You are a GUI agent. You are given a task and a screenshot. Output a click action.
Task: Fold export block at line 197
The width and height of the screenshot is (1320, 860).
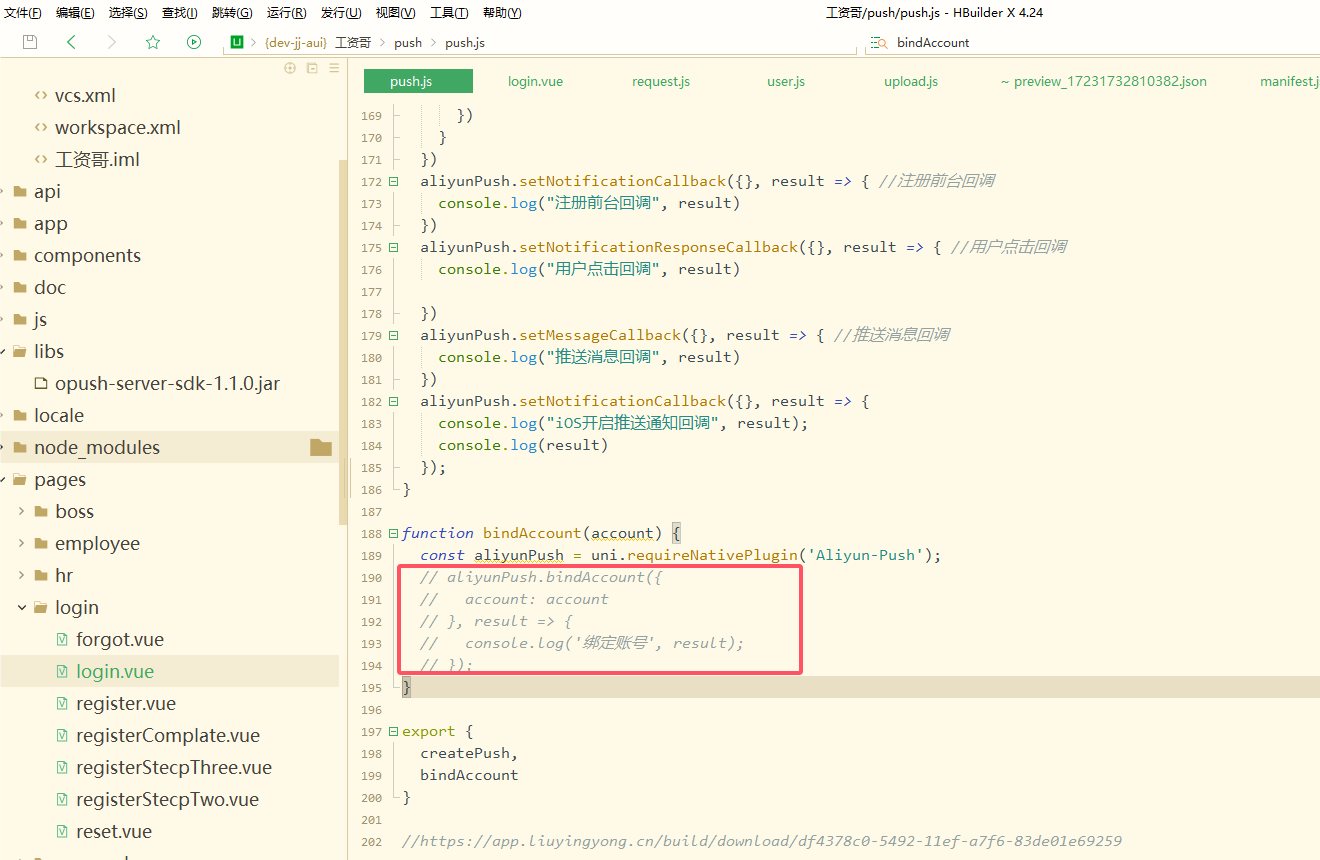393,732
